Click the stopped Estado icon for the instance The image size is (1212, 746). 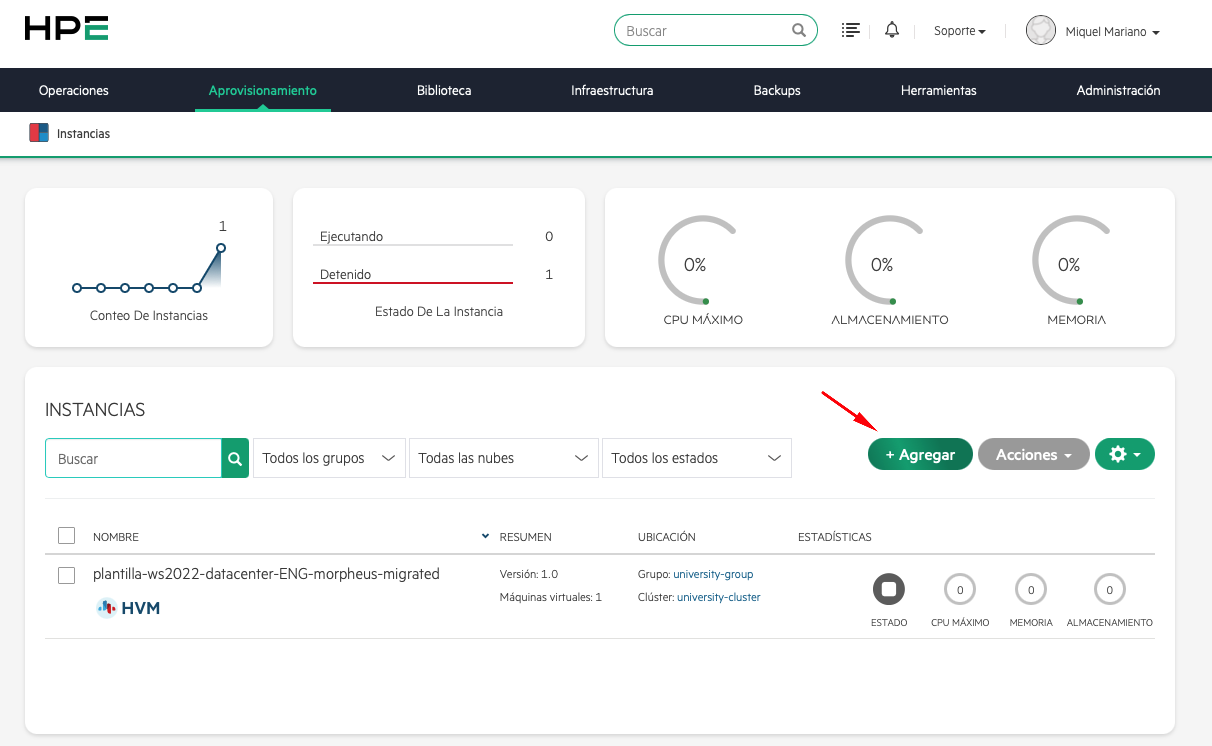[888, 590]
